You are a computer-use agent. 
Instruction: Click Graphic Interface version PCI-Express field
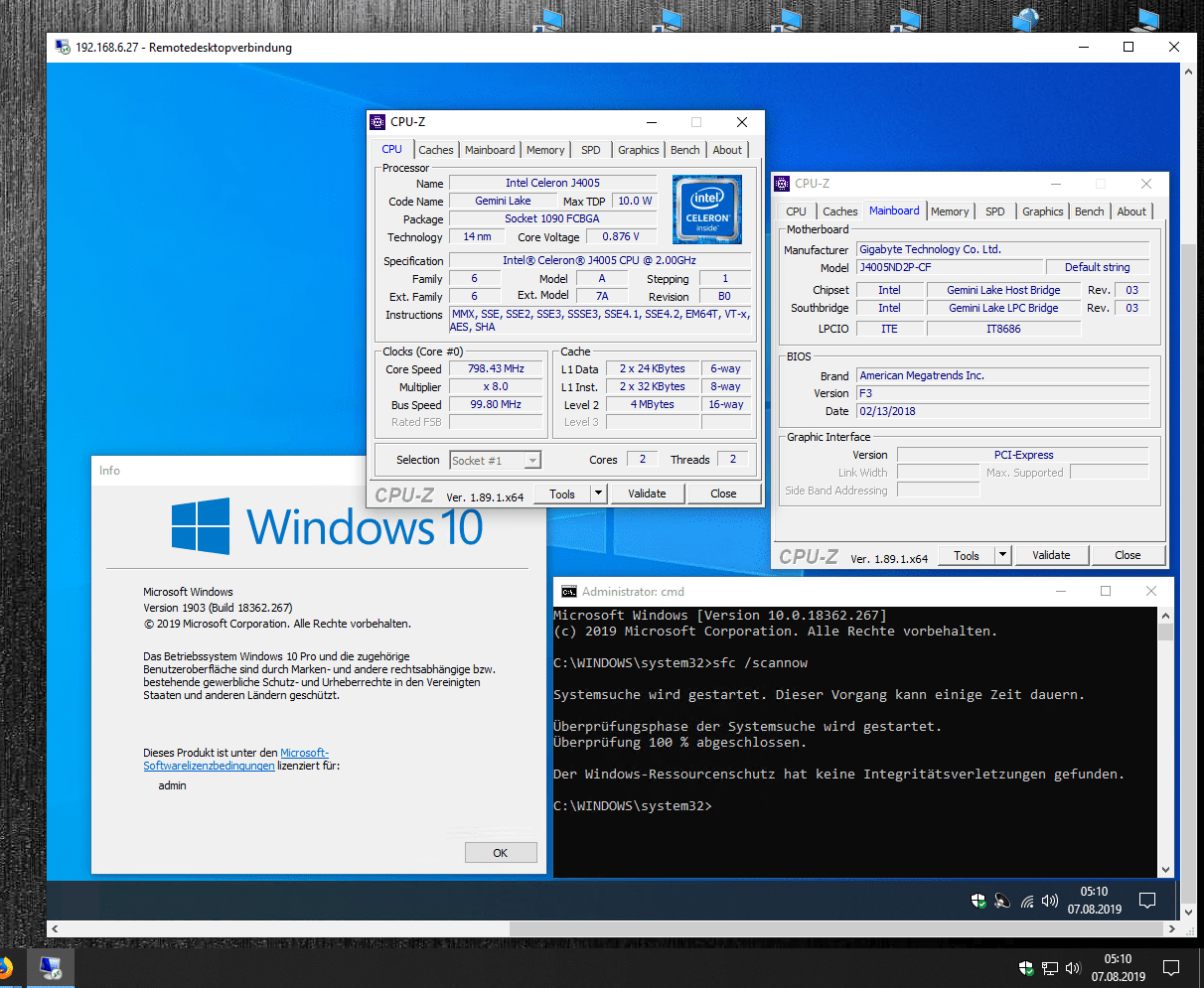(1023, 455)
